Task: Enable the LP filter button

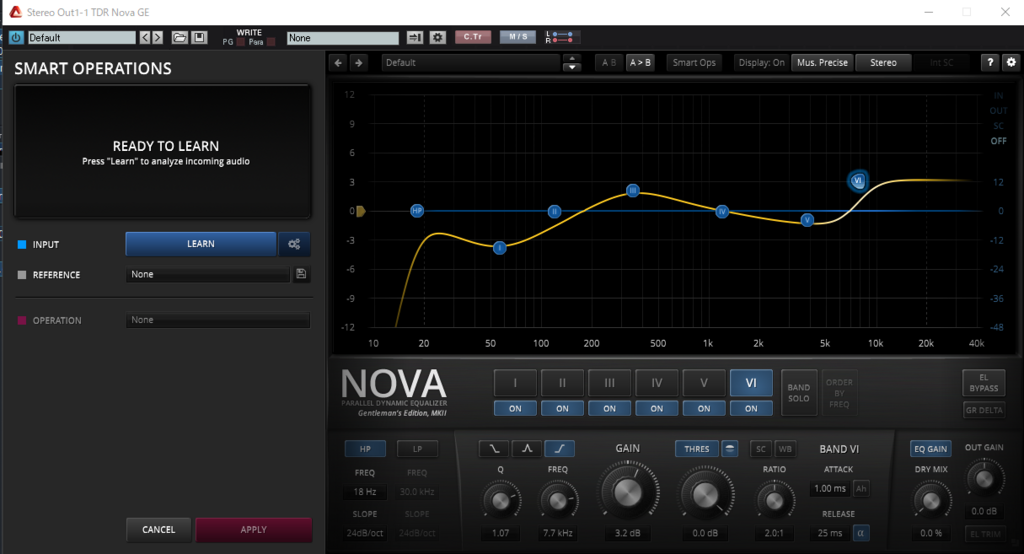Action: click(417, 449)
